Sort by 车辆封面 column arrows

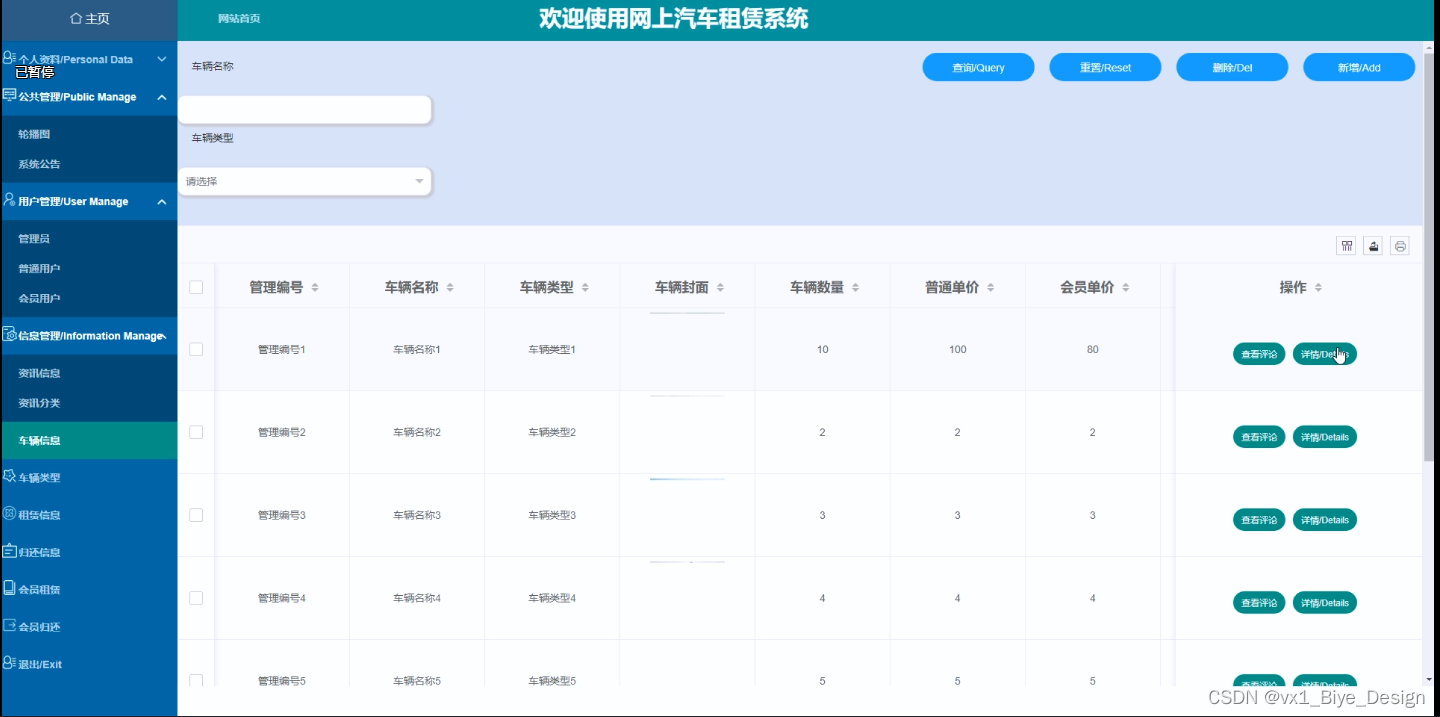pyautogui.click(x=720, y=288)
